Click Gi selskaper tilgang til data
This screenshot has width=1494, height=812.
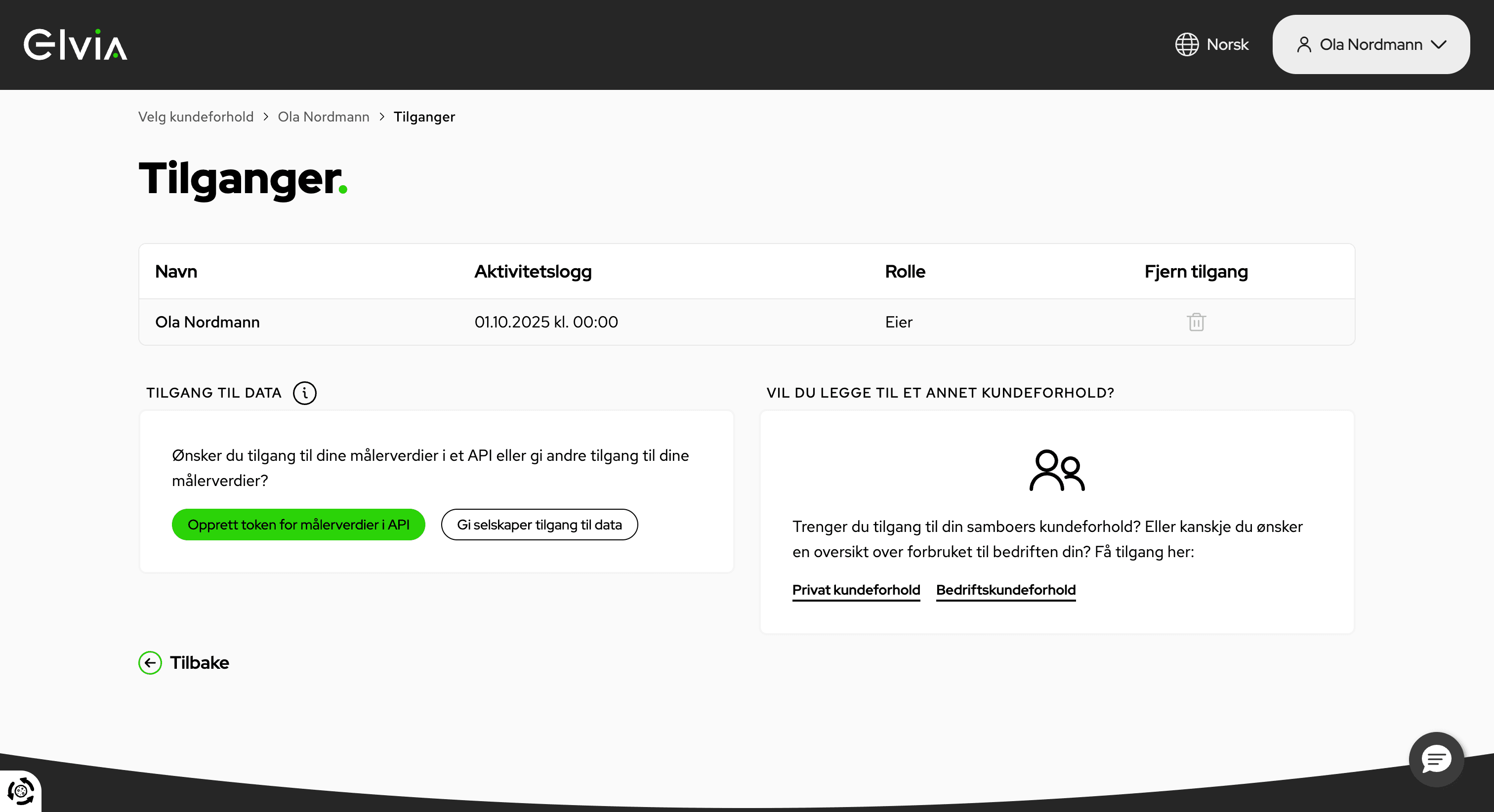click(539, 525)
